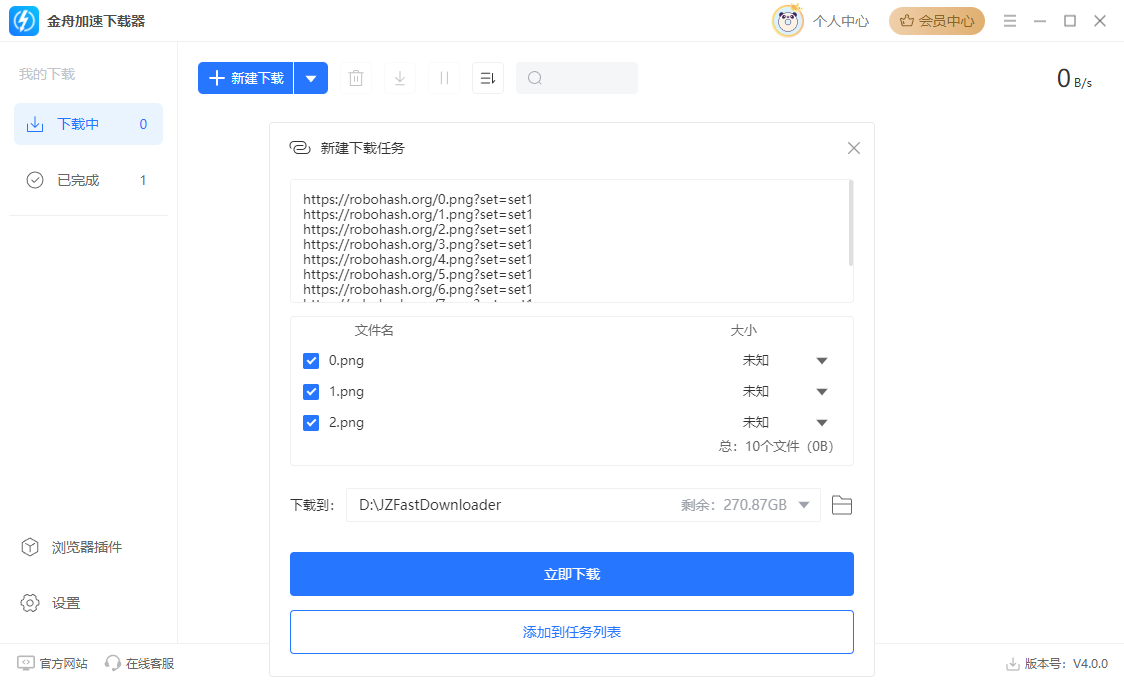Click the 立即下载 button

[x=571, y=573]
